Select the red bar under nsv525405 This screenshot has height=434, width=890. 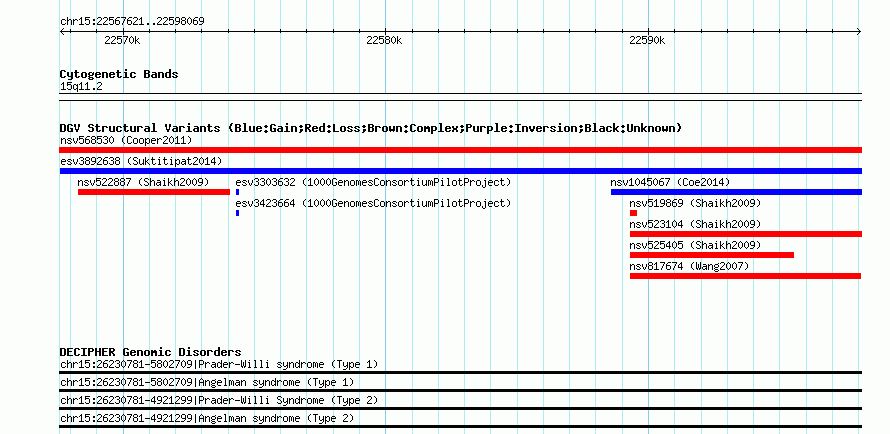[712, 255]
